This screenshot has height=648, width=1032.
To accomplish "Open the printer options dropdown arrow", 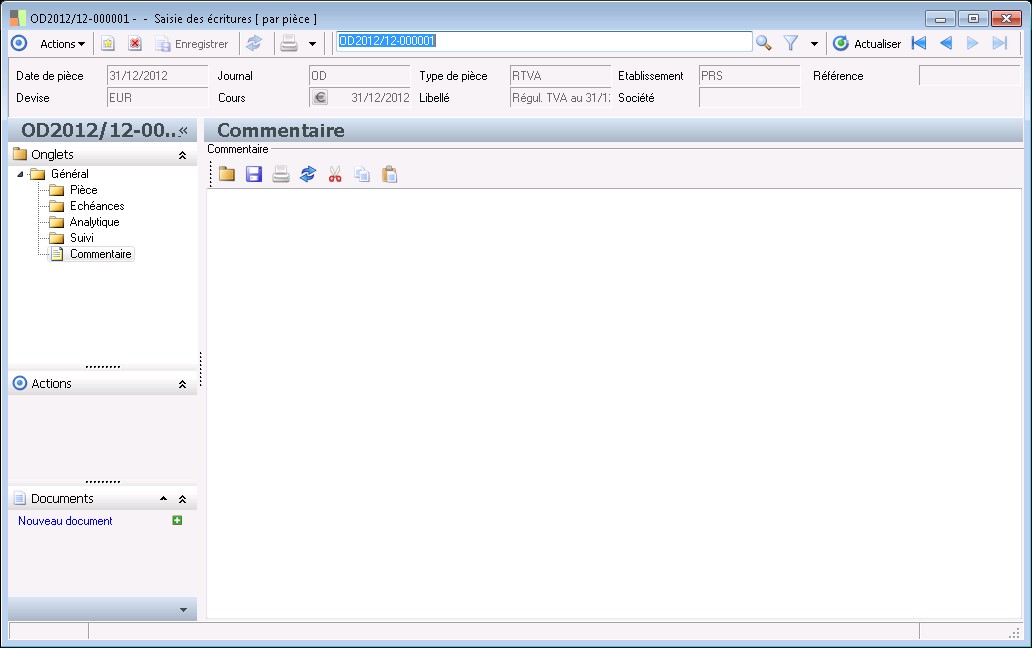I will click(313, 44).
